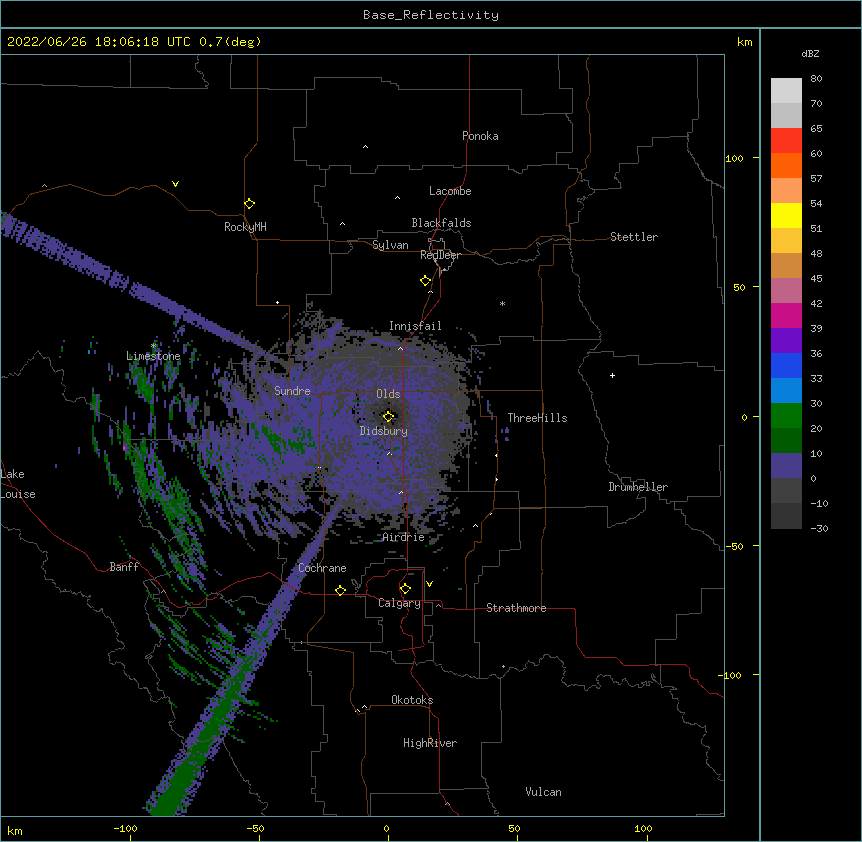Viewport: 862px width, 842px height.
Task: Click the -100 tick on the right axis
Action: 731,675
